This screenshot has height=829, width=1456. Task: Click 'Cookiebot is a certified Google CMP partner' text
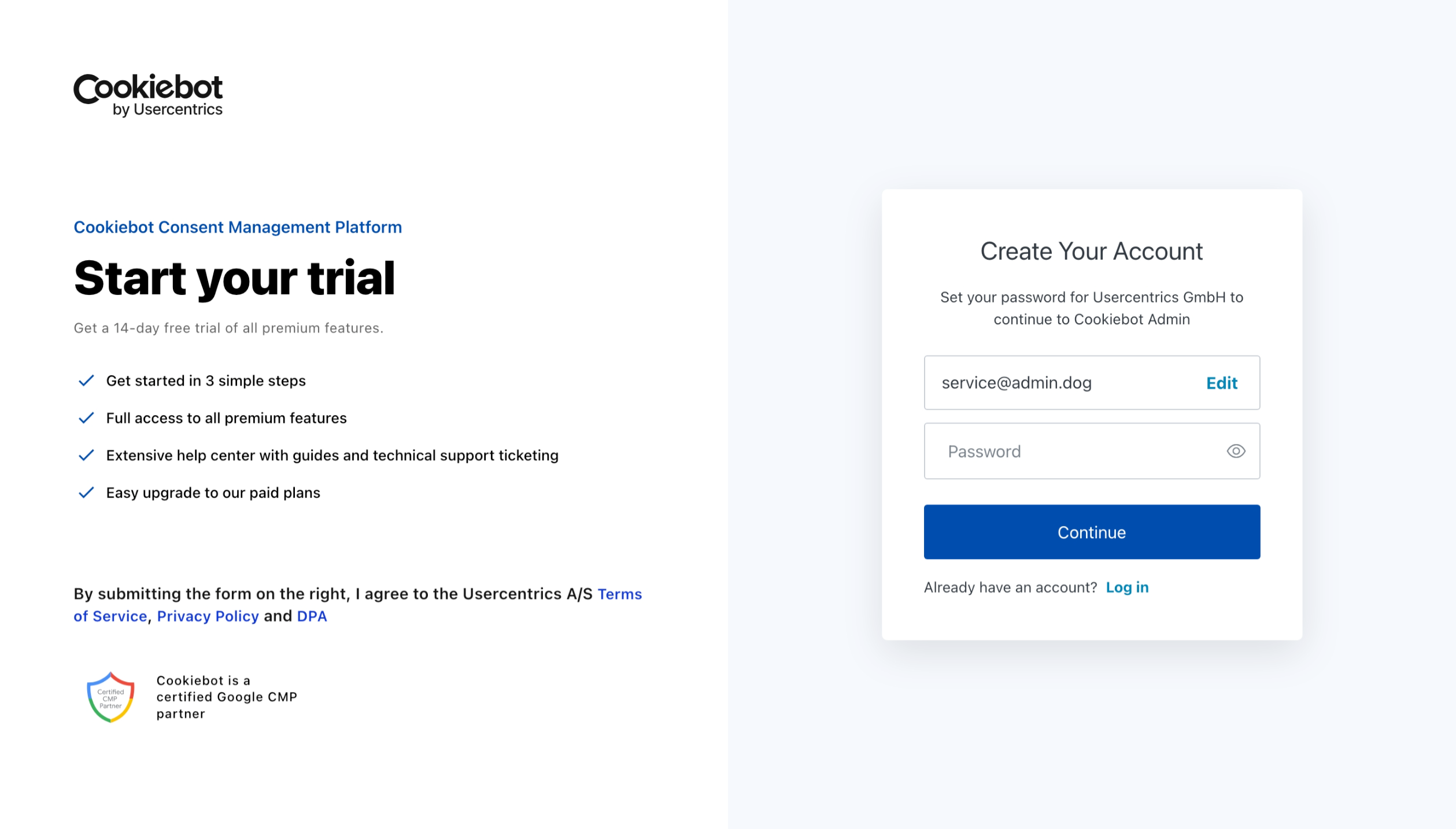pos(227,697)
